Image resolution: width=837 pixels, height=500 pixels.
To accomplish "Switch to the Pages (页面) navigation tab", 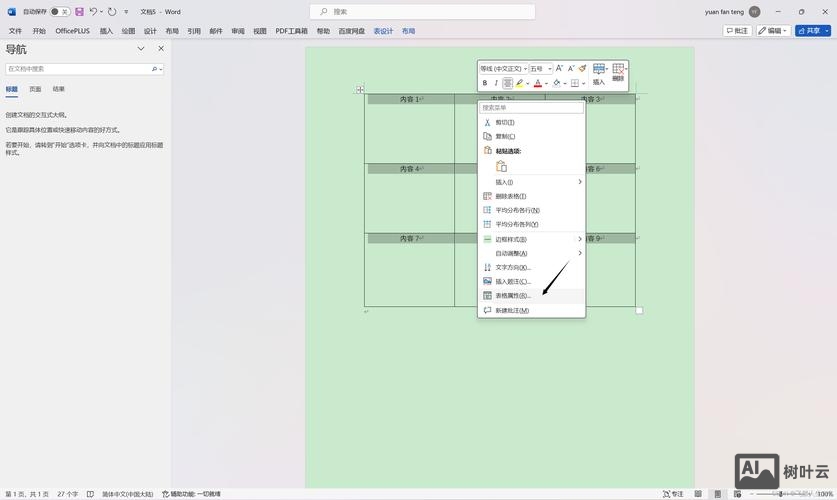I will (35, 89).
